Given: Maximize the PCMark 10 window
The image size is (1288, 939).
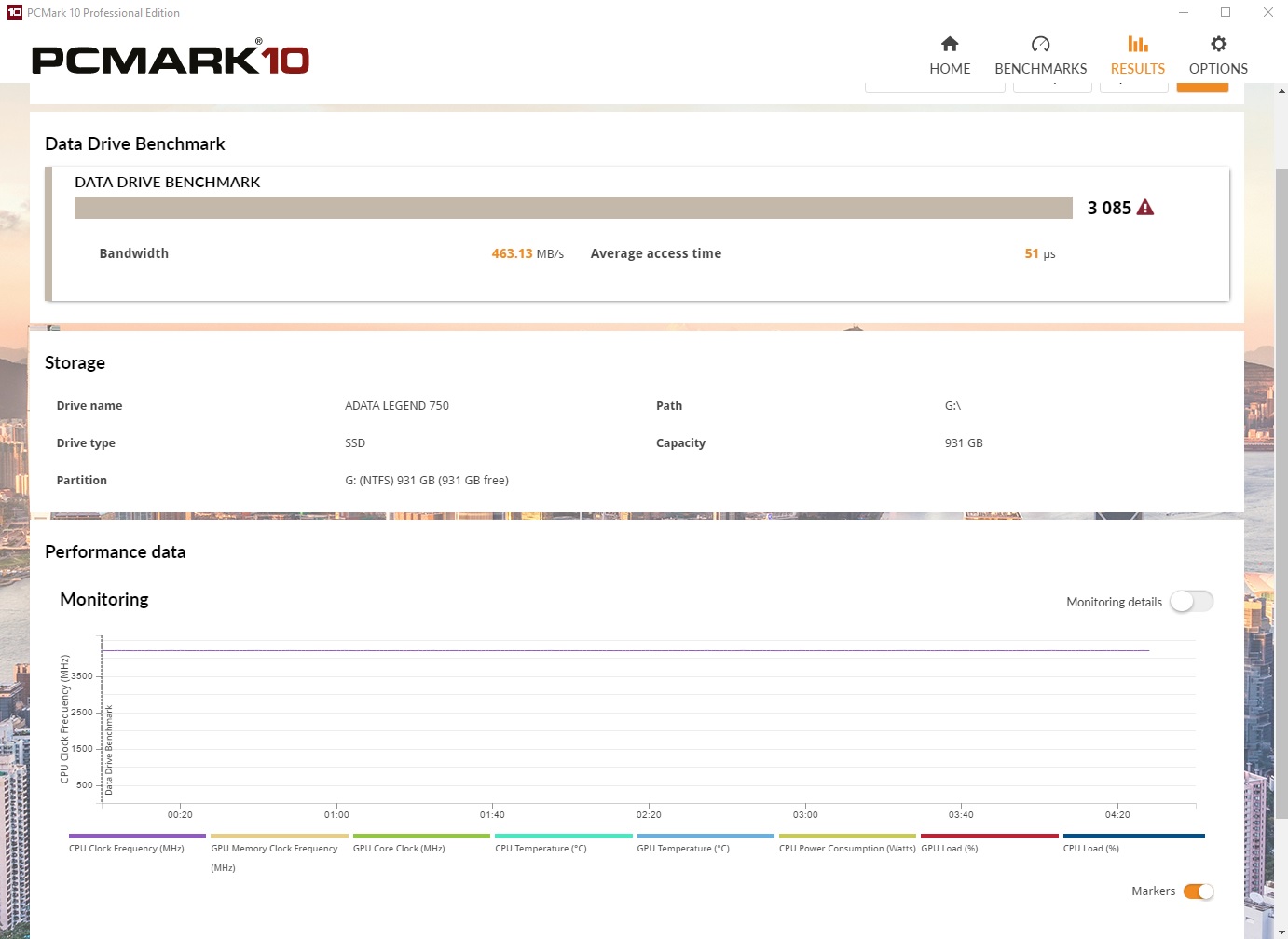Looking at the screenshot, I should coord(1226,13).
